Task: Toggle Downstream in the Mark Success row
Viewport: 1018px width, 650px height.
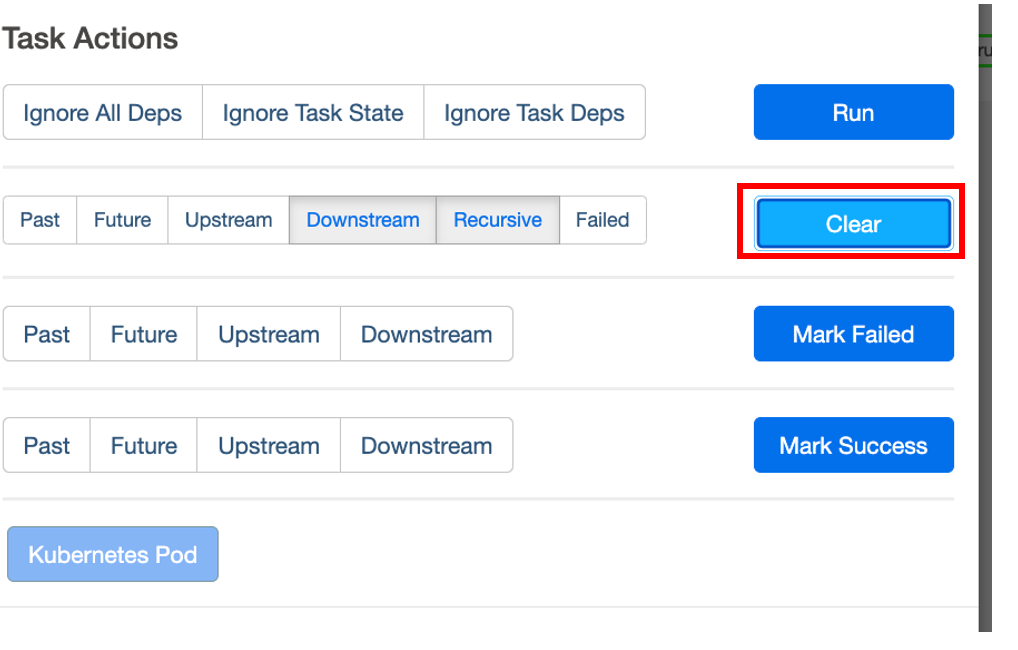Action: point(426,446)
